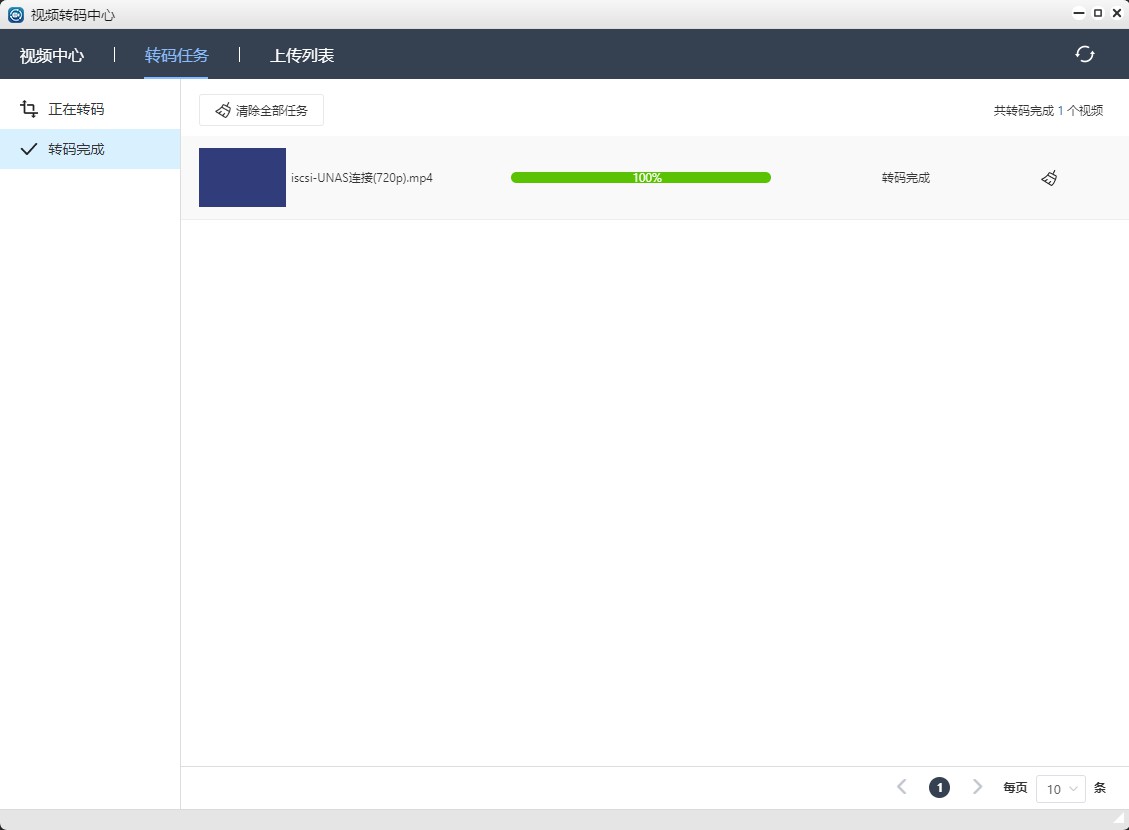Go to the next page arrow
This screenshot has height=830, width=1129.
[x=977, y=787]
